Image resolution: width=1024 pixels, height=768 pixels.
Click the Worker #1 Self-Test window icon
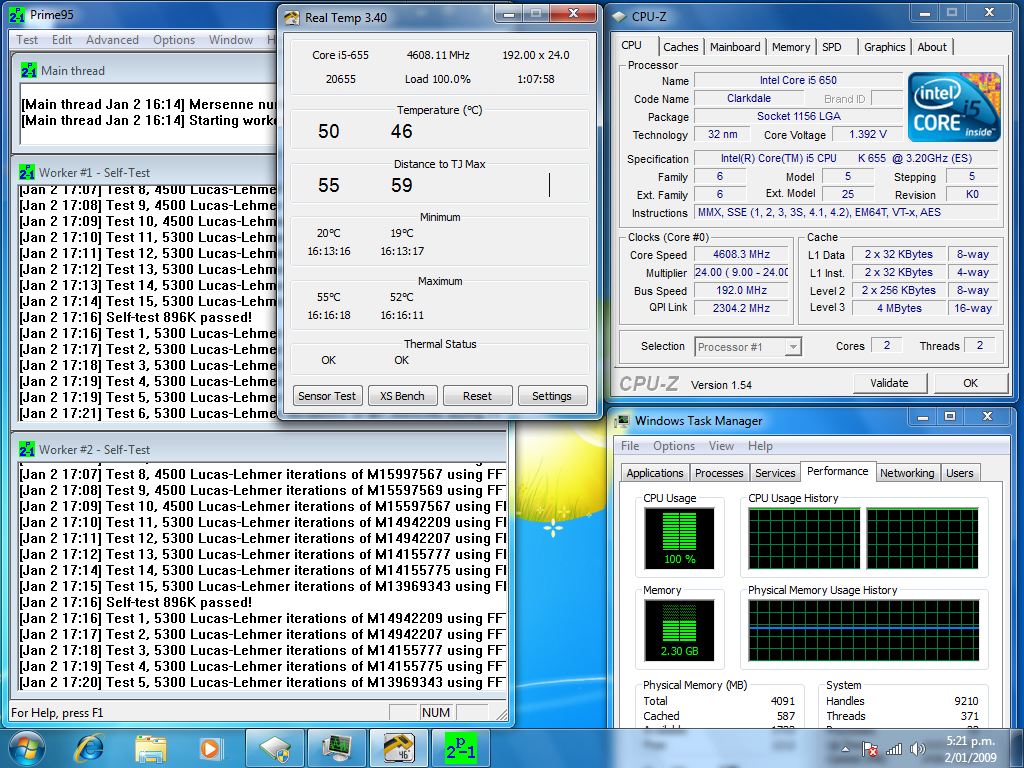[27, 172]
